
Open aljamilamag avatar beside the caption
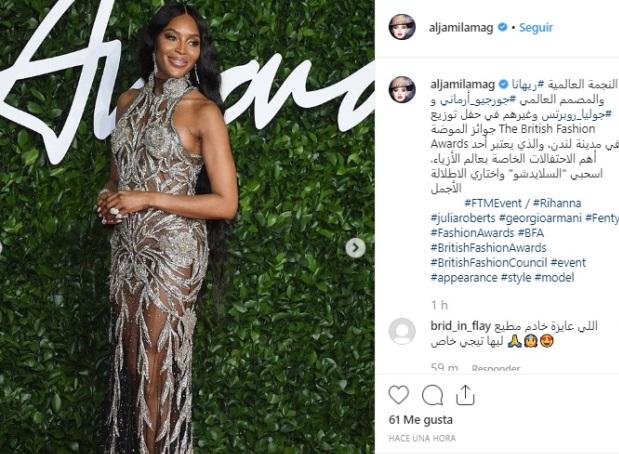402,90
